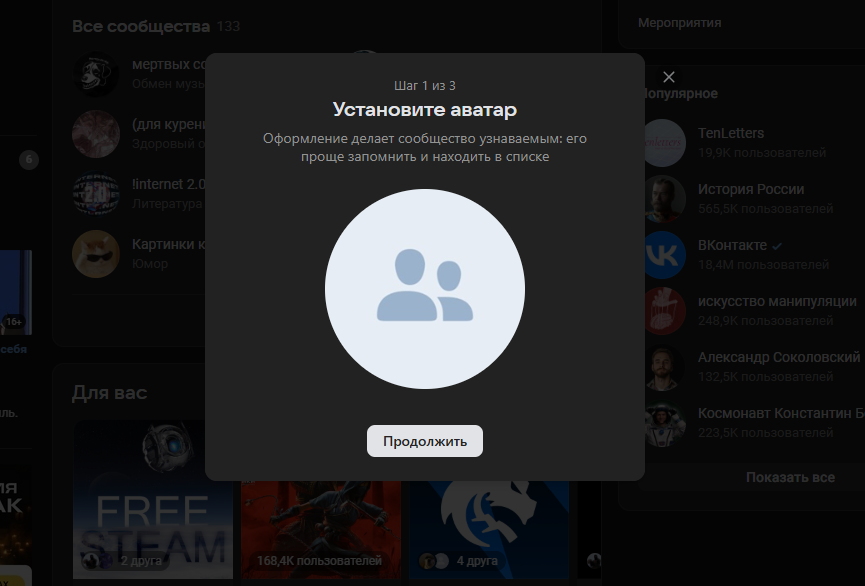Click the !internet 2.0 community avatar

pyautogui.click(x=96, y=194)
